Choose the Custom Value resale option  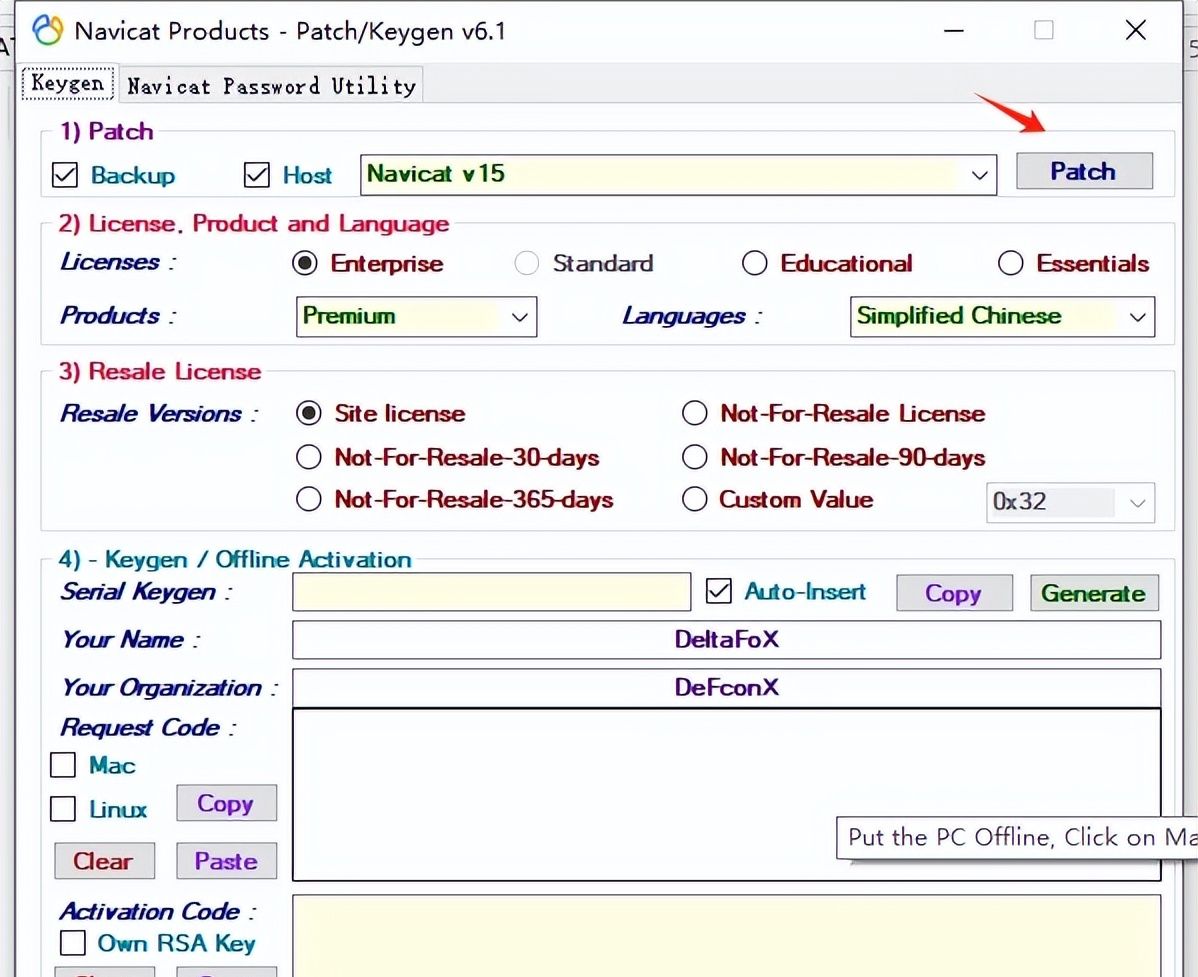[695, 500]
